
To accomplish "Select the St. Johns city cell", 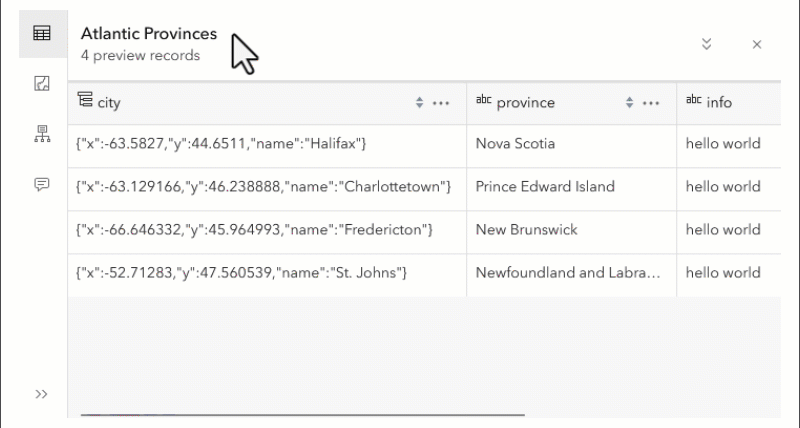I will click(241, 273).
